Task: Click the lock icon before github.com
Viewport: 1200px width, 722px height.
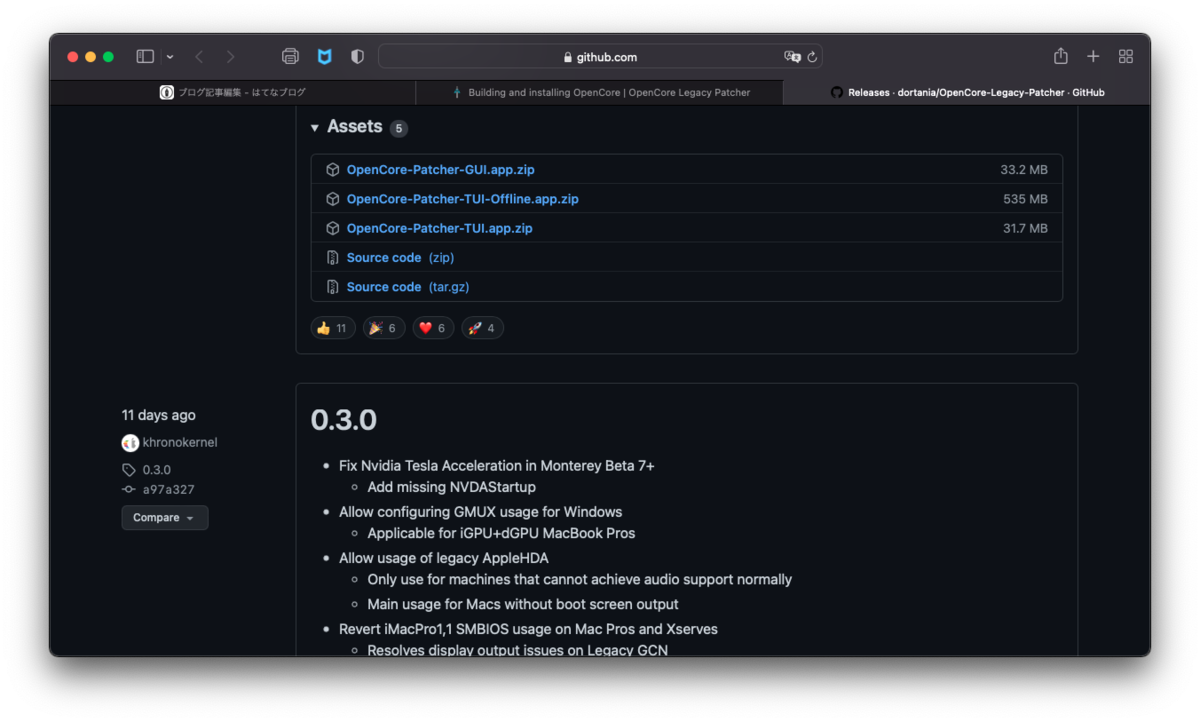Action: tap(568, 57)
